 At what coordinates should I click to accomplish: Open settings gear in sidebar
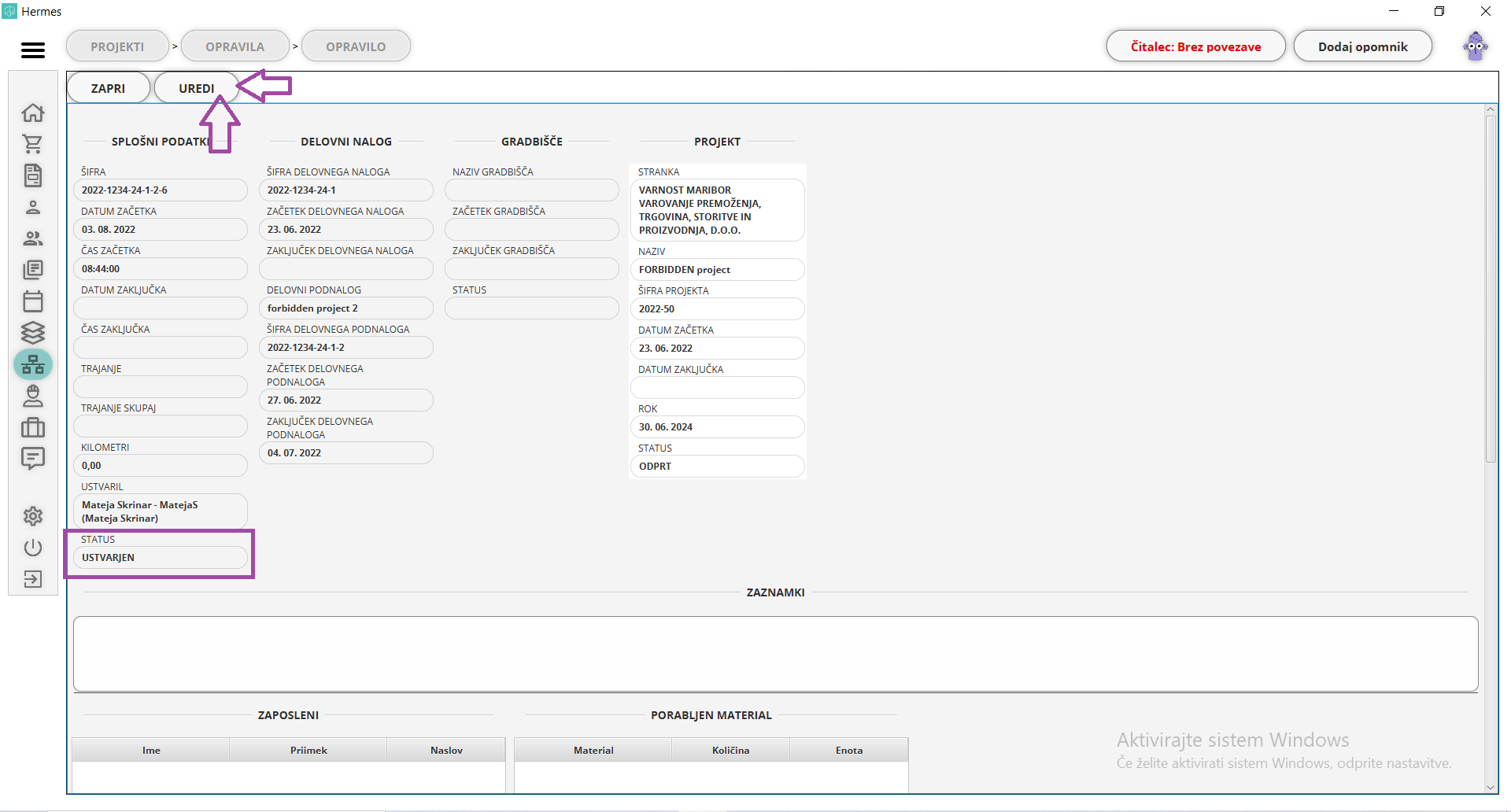[33, 516]
